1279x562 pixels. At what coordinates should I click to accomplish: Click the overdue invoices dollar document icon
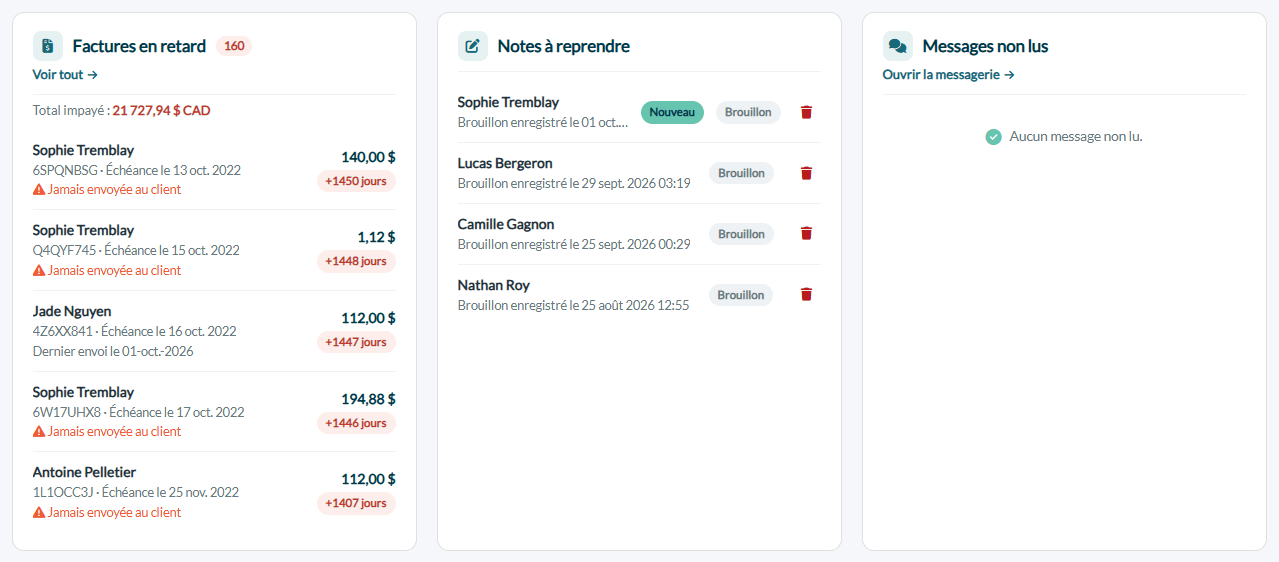click(x=48, y=46)
